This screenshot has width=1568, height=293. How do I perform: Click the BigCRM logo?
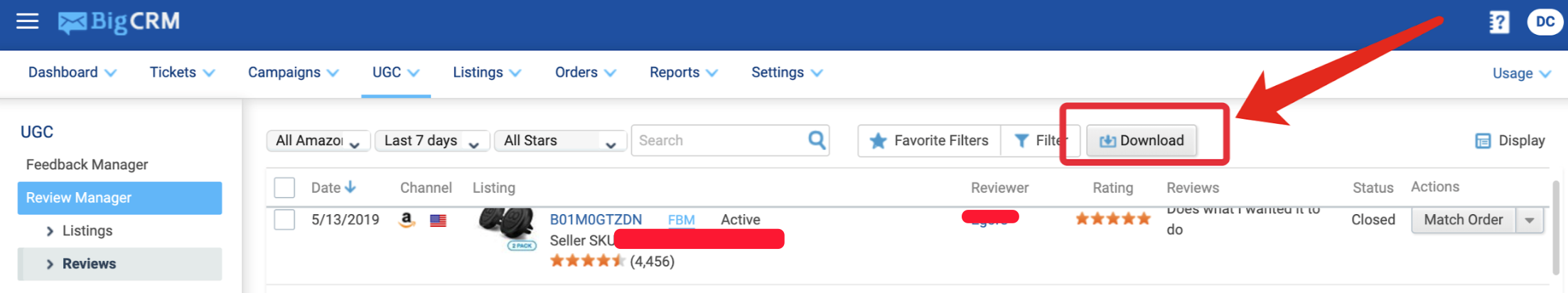pos(119,22)
